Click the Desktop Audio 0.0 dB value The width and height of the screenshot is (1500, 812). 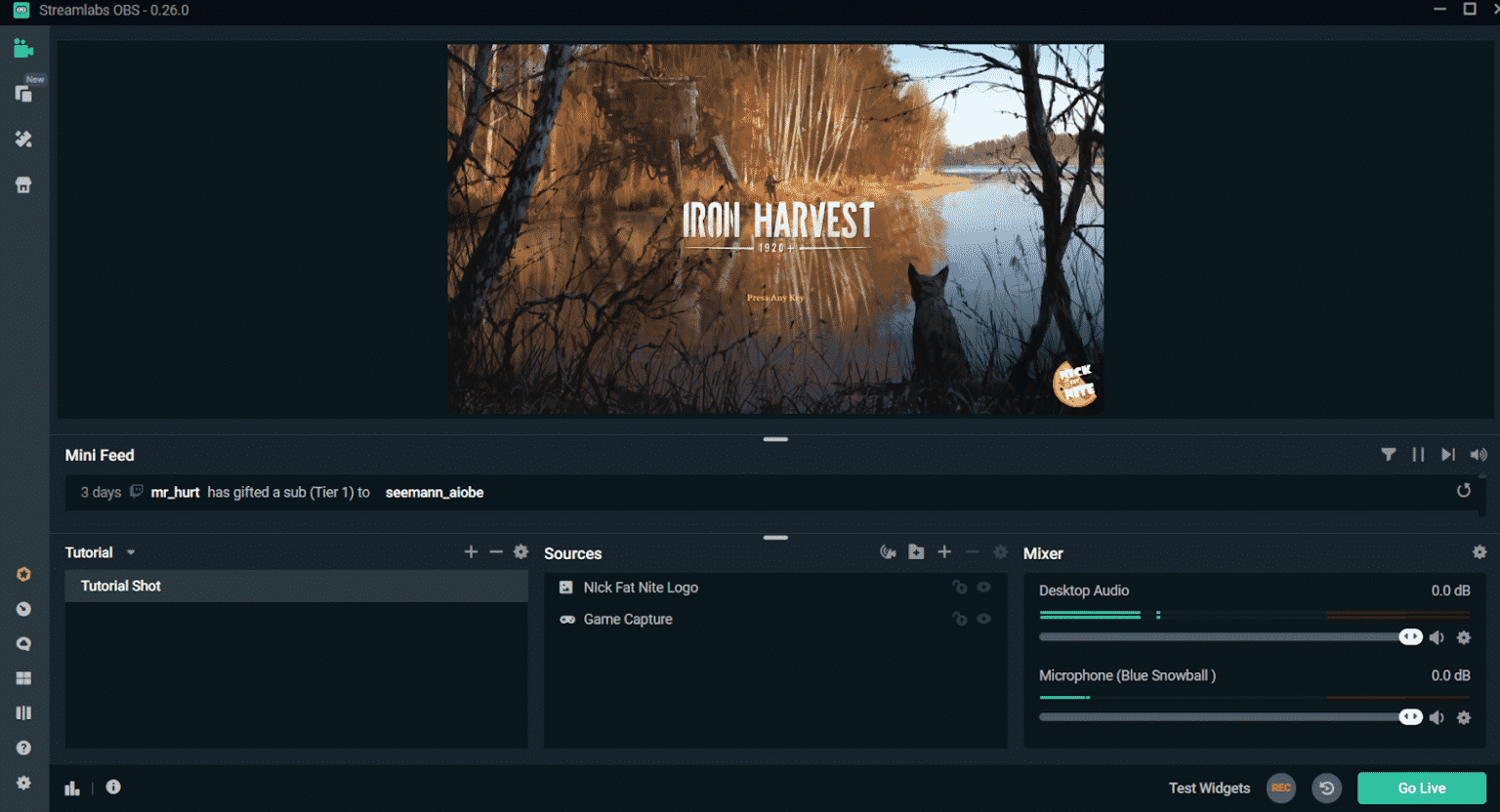pyautogui.click(x=1450, y=590)
